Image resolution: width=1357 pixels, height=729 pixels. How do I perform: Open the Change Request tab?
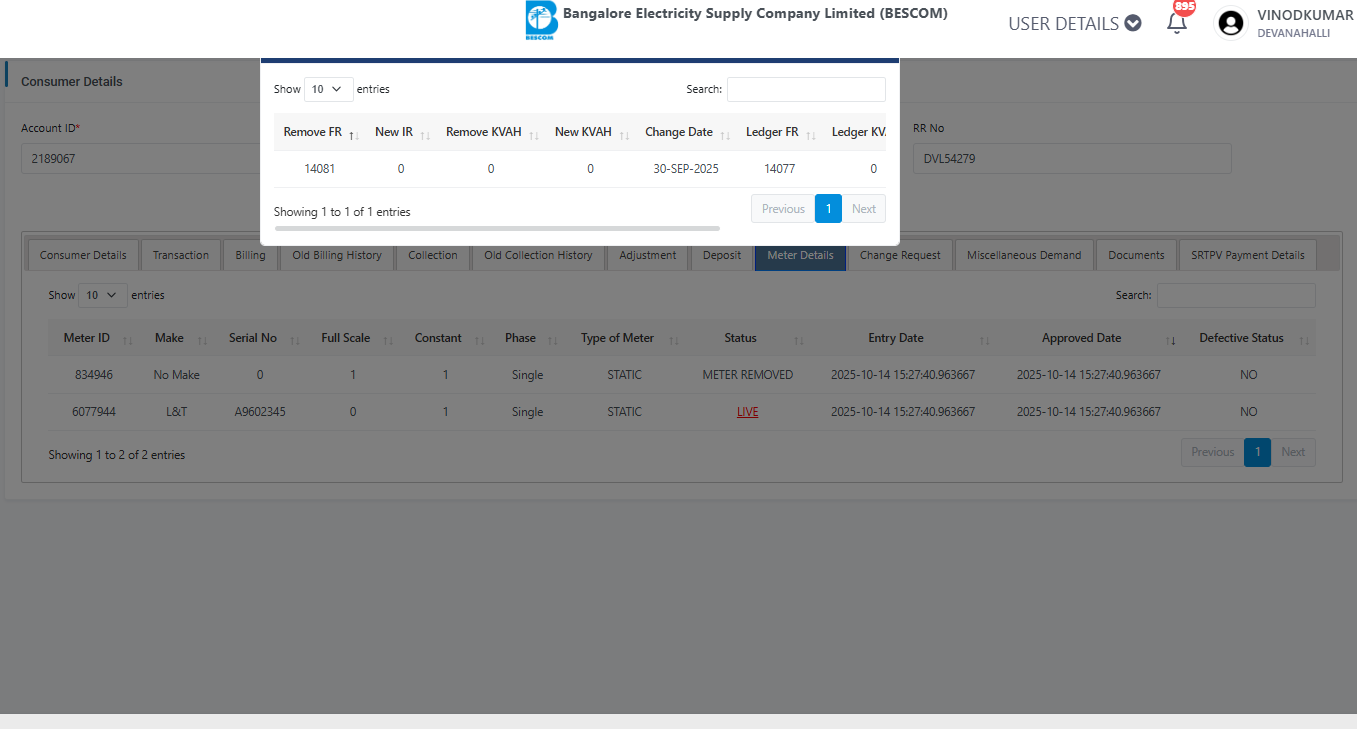(x=900, y=255)
